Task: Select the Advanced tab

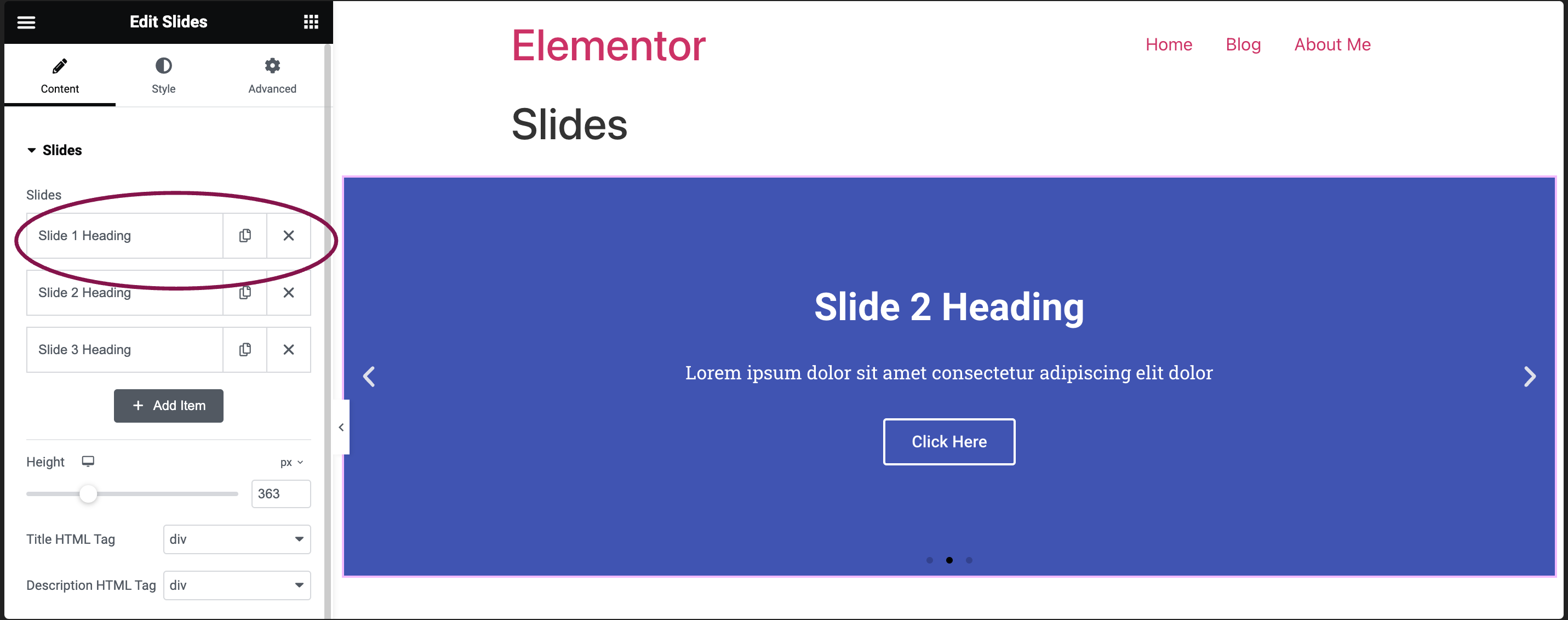Action: click(x=272, y=75)
